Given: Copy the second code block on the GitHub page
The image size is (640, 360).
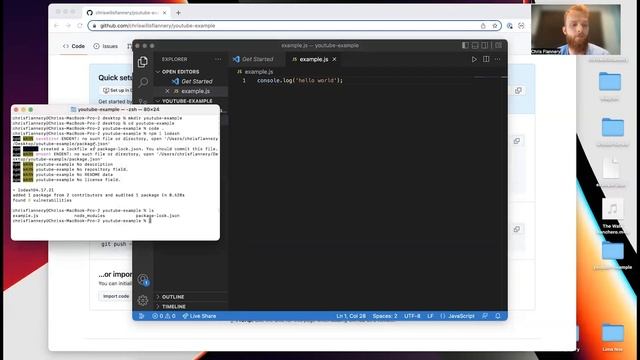Looking at the screenshot, I should point(517,141).
